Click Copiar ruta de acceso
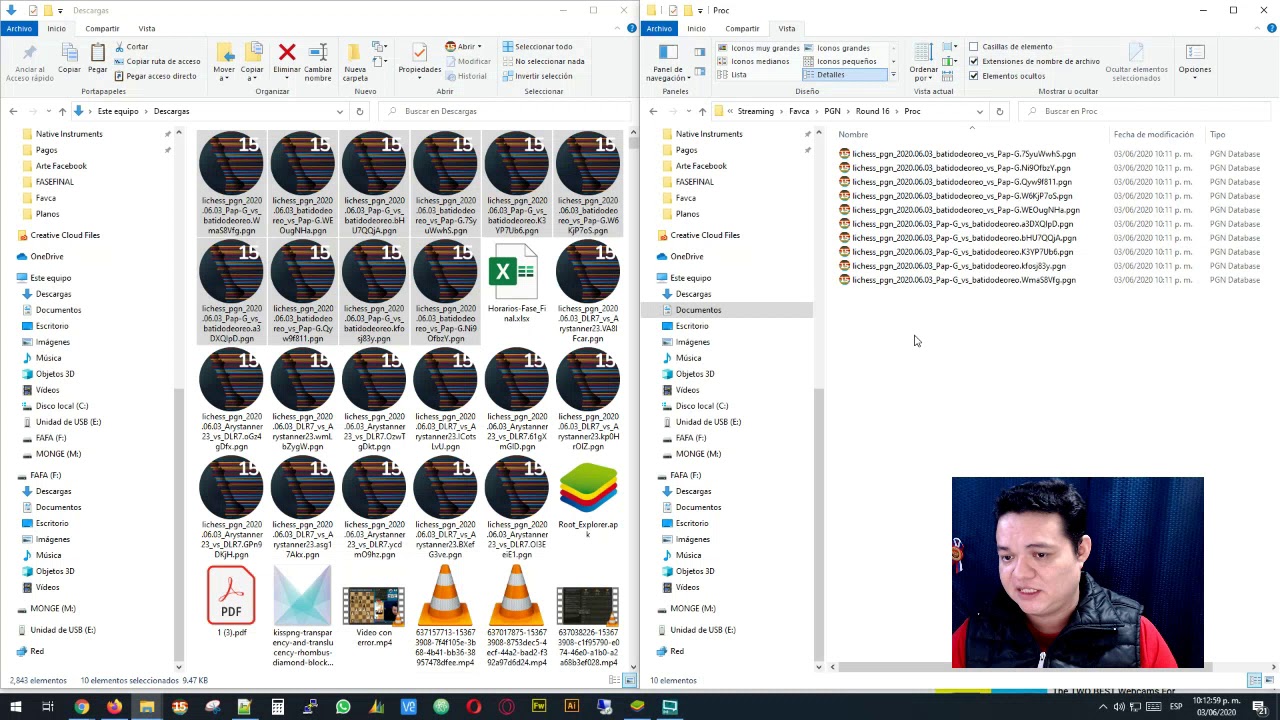Screen dimensions: 1280x720 (157, 61)
